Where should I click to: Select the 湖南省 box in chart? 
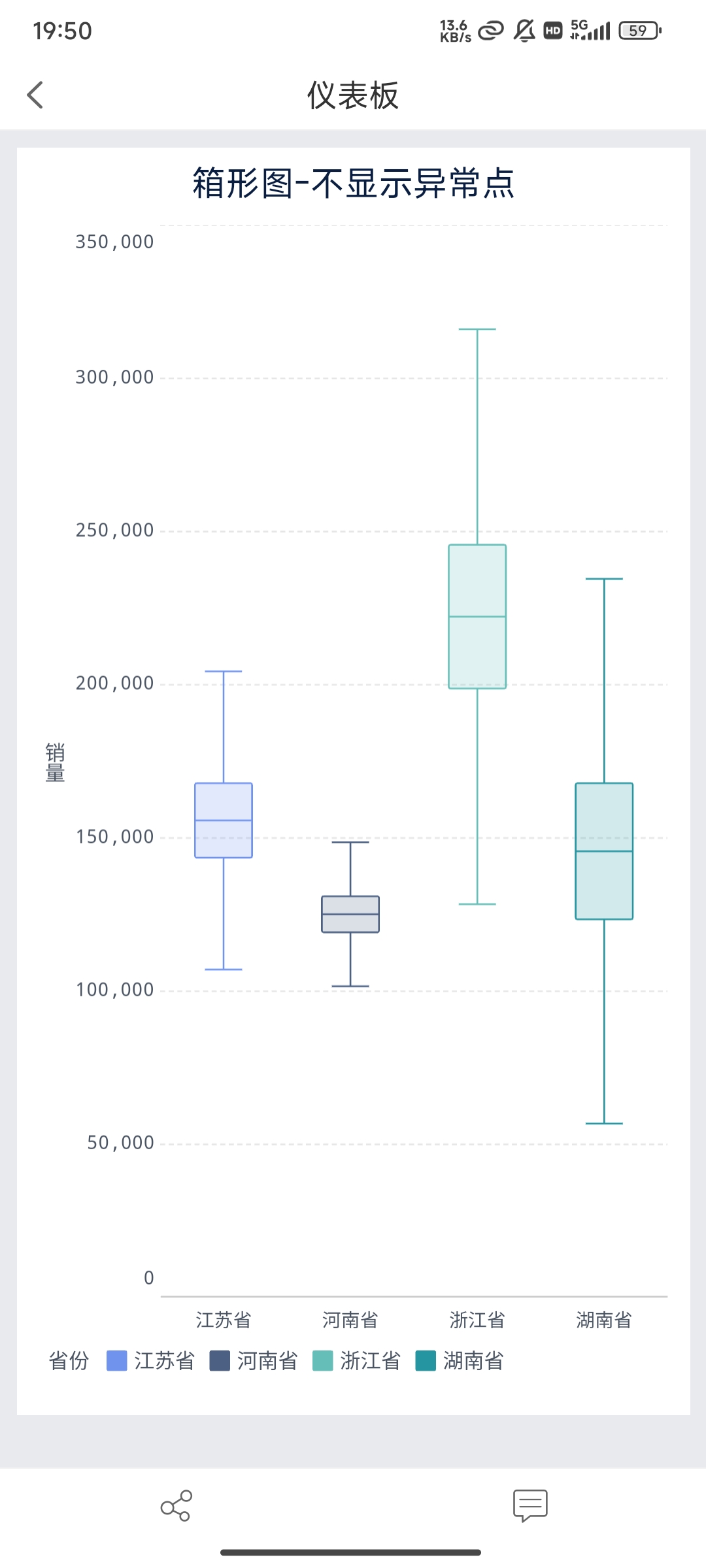pyautogui.click(x=604, y=851)
